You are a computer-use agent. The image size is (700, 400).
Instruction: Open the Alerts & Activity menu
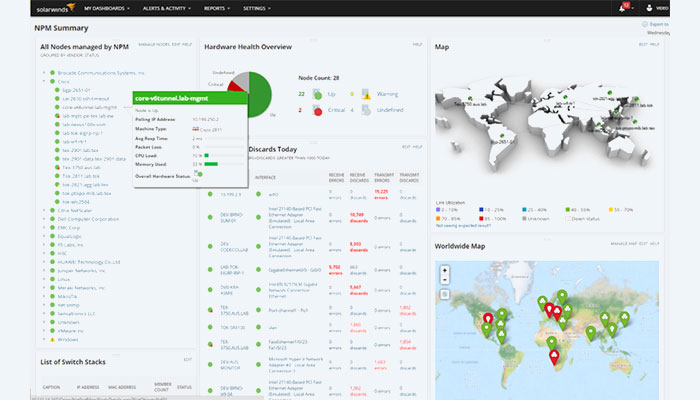click(167, 8)
